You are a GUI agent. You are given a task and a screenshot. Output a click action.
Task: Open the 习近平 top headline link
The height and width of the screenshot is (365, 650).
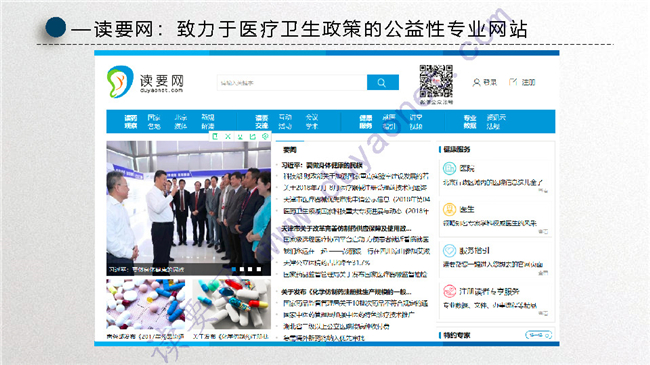pos(322,165)
